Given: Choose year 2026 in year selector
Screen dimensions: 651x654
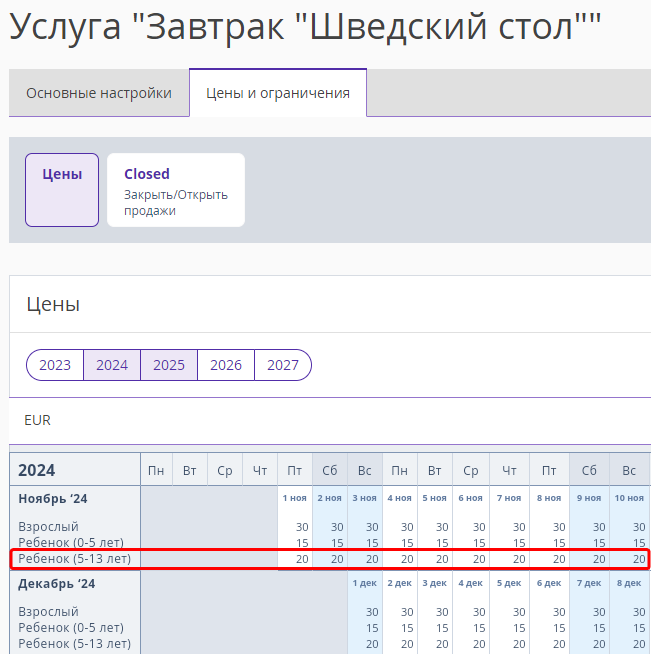Looking at the screenshot, I should (226, 365).
